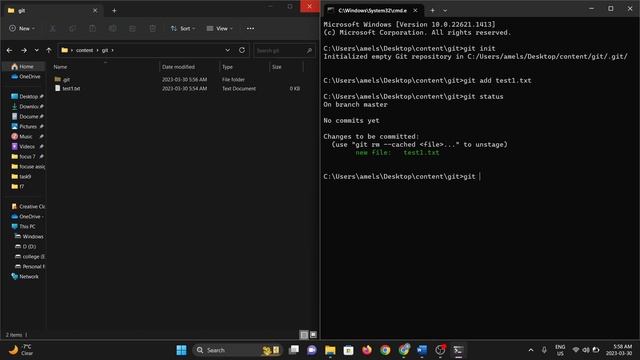Expand address bar history dropdown
Image resolution: width=640 pixels, height=360 pixels.
pyautogui.click(x=227, y=50)
